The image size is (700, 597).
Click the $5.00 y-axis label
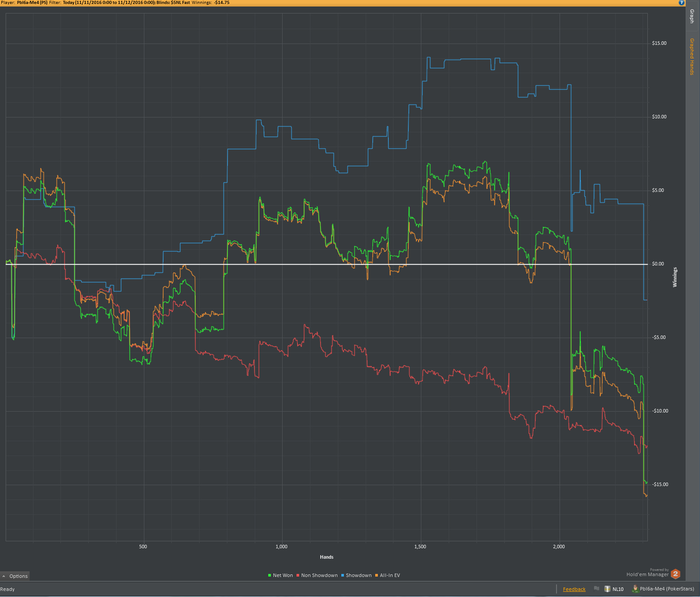point(658,191)
